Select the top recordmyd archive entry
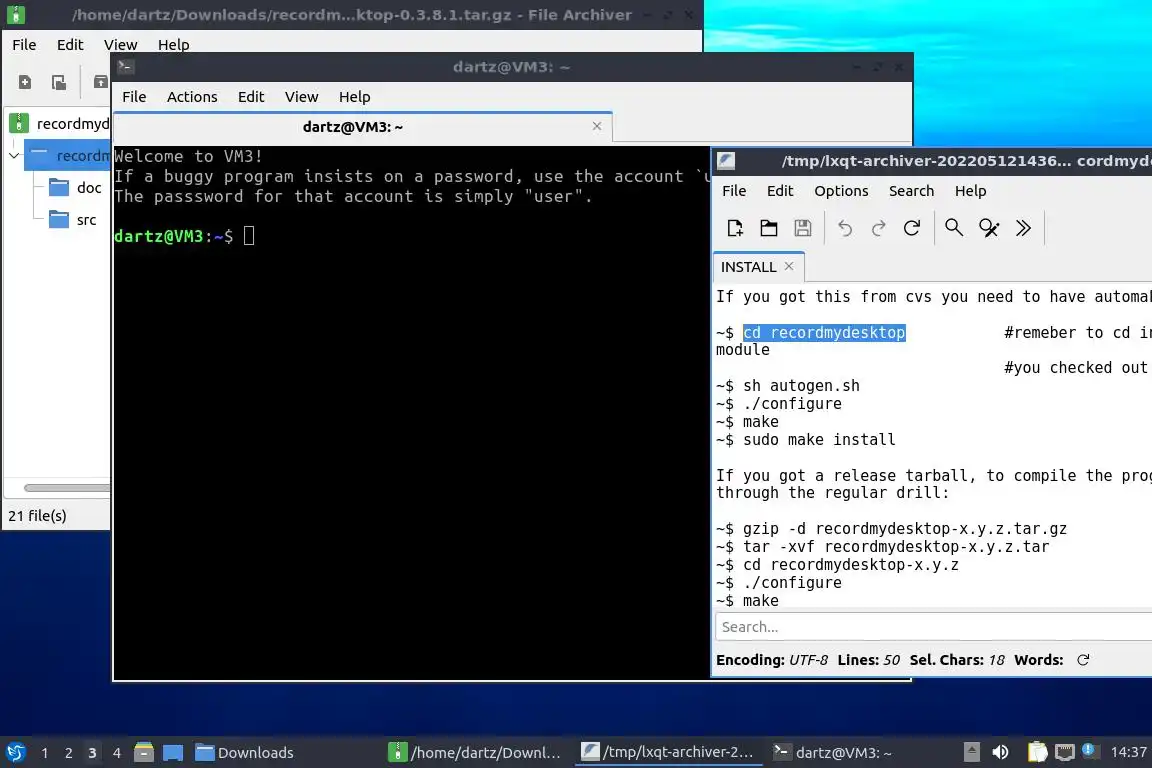The image size is (1152, 768). [59, 123]
